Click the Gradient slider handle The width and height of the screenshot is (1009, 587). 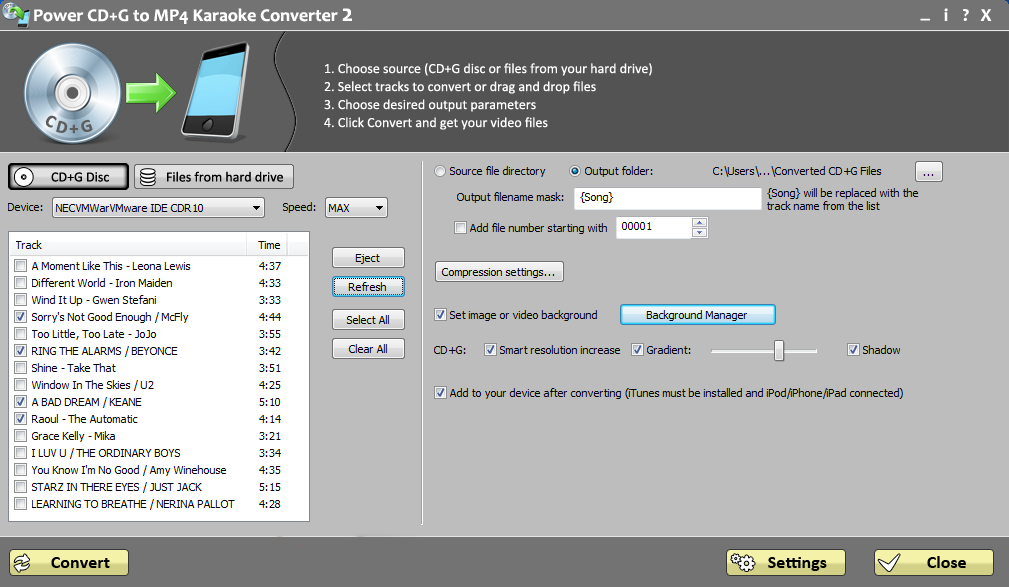click(779, 350)
